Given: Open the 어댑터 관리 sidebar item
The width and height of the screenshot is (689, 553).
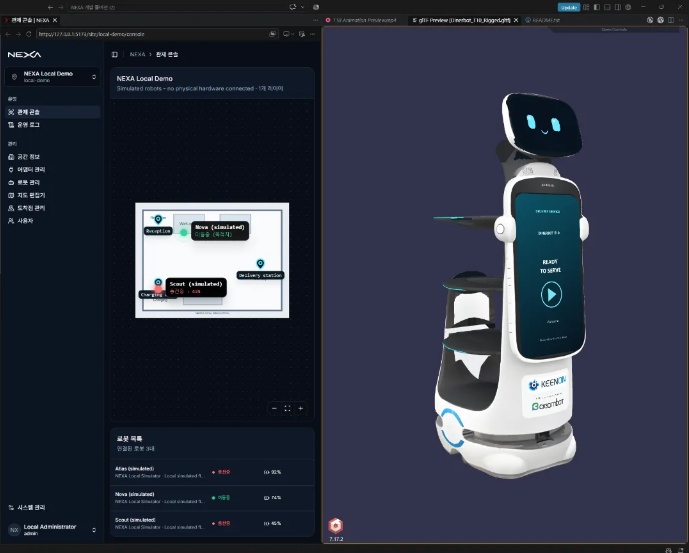Looking at the screenshot, I should tap(53, 169).
